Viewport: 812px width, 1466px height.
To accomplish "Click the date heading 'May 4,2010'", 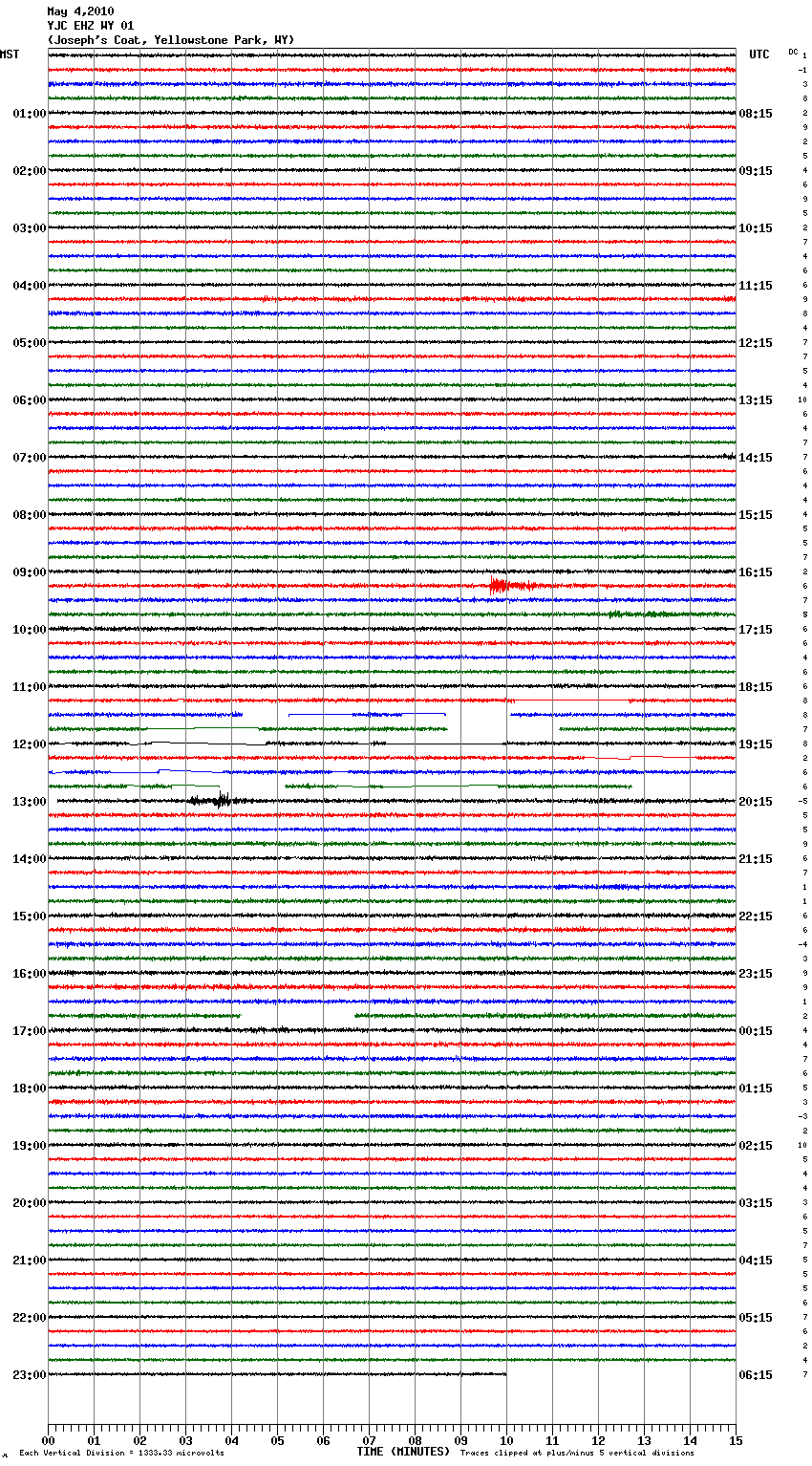I will (80, 11).
